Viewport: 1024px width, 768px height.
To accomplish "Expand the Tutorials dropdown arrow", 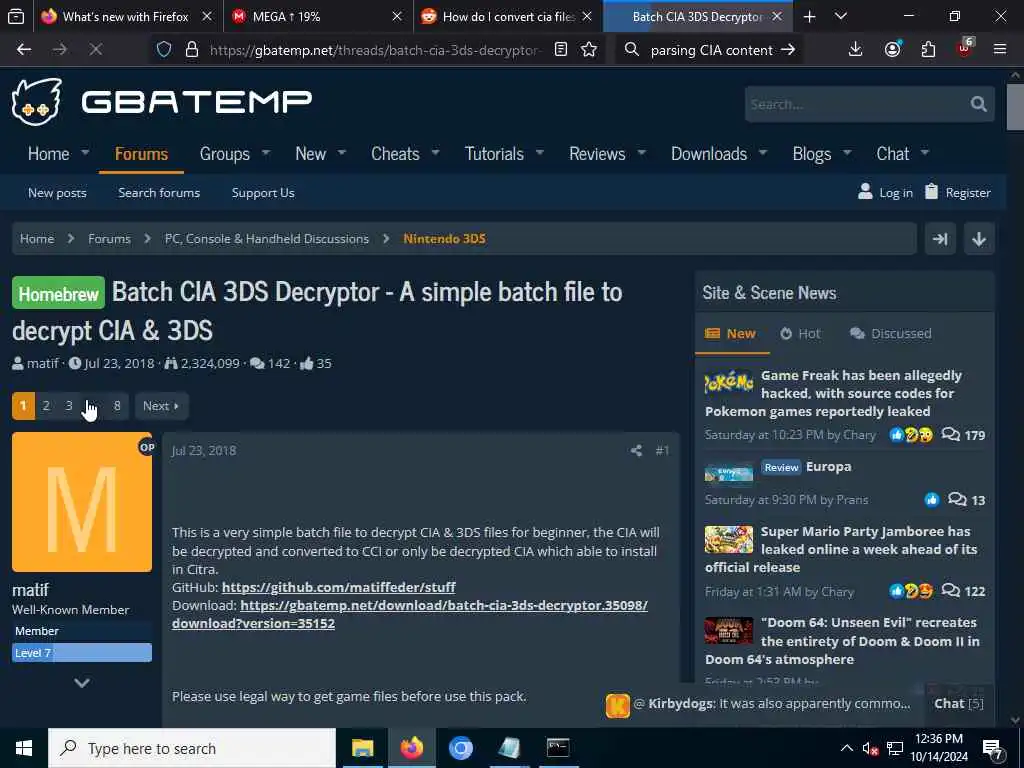I will tap(539, 153).
